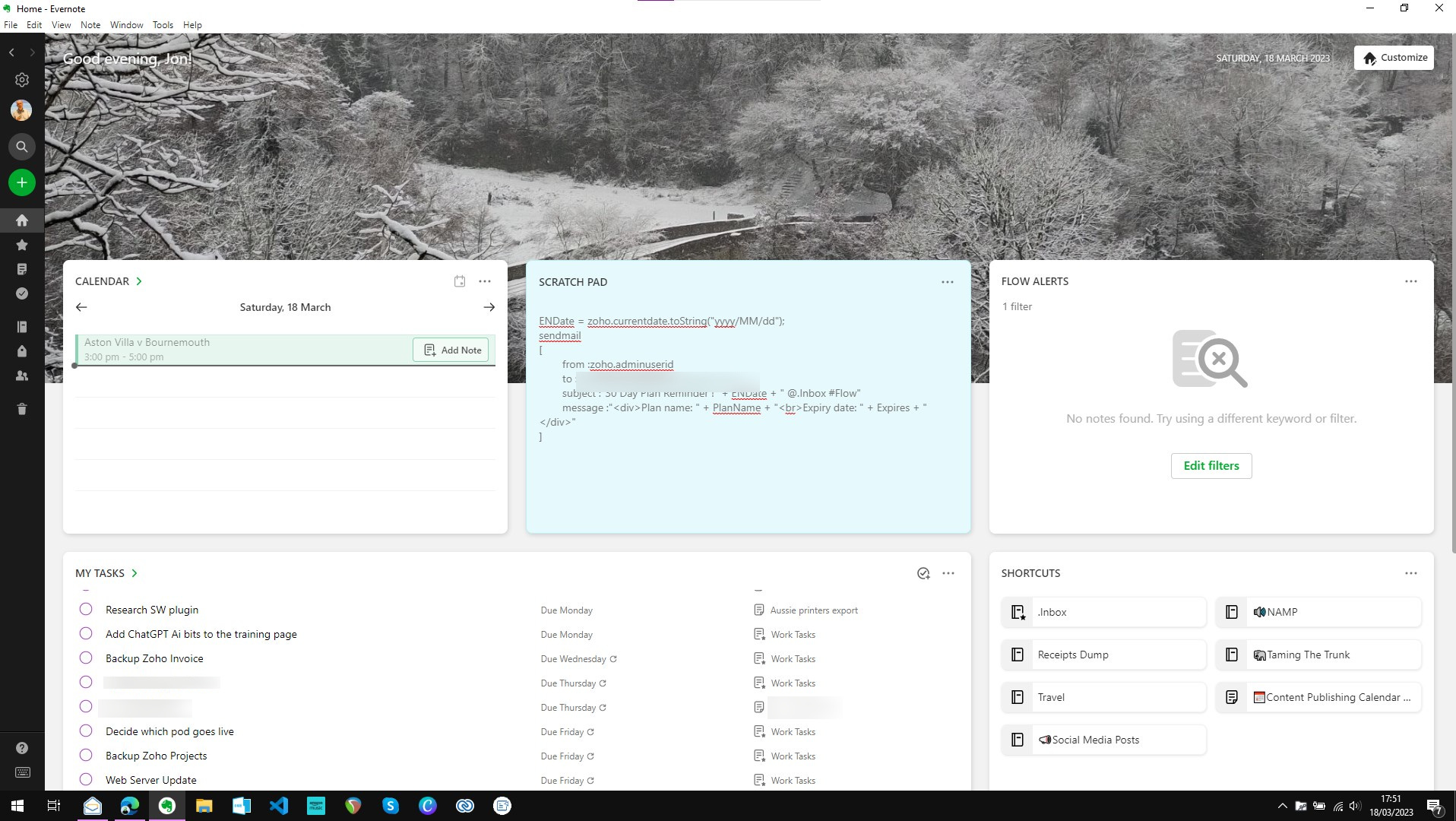Viewport: 1456px width, 821px height.
Task: Open Skype from taskbar
Action: coord(391,806)
